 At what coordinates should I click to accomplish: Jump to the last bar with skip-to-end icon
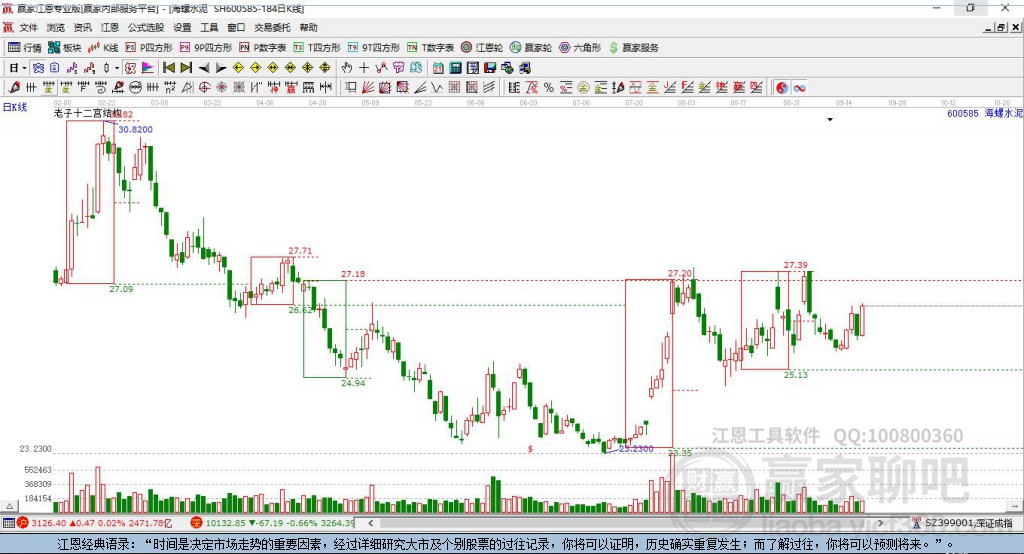coord(186,68)
